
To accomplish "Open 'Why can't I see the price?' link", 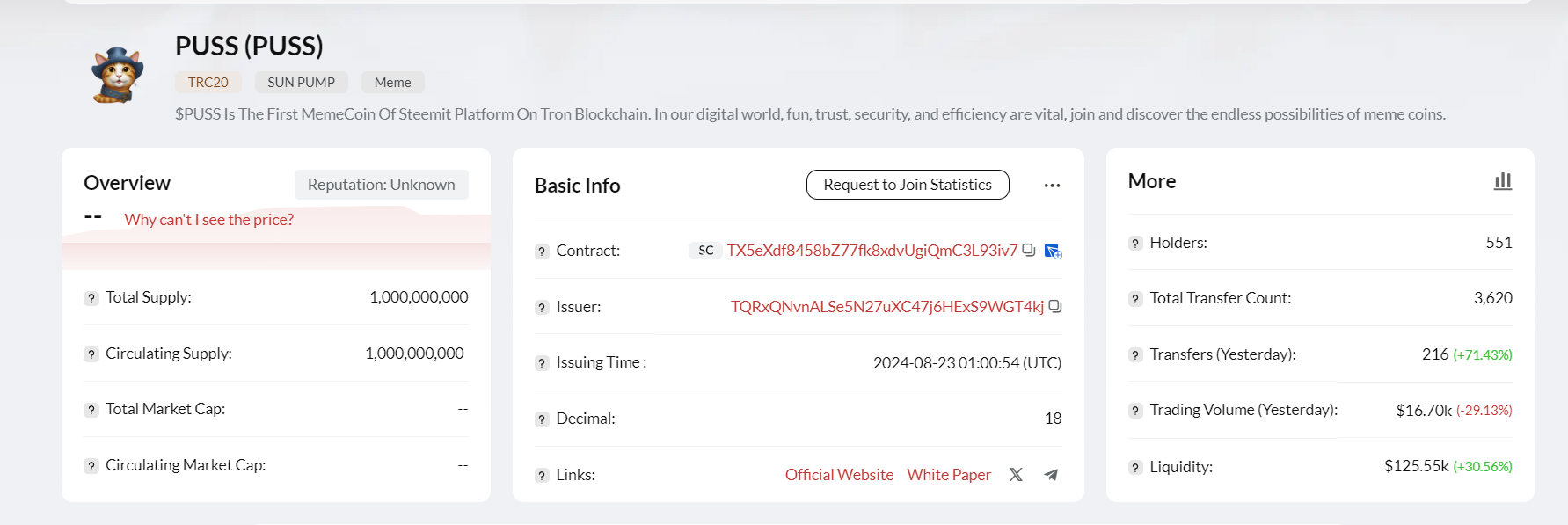I will (209, 220).
